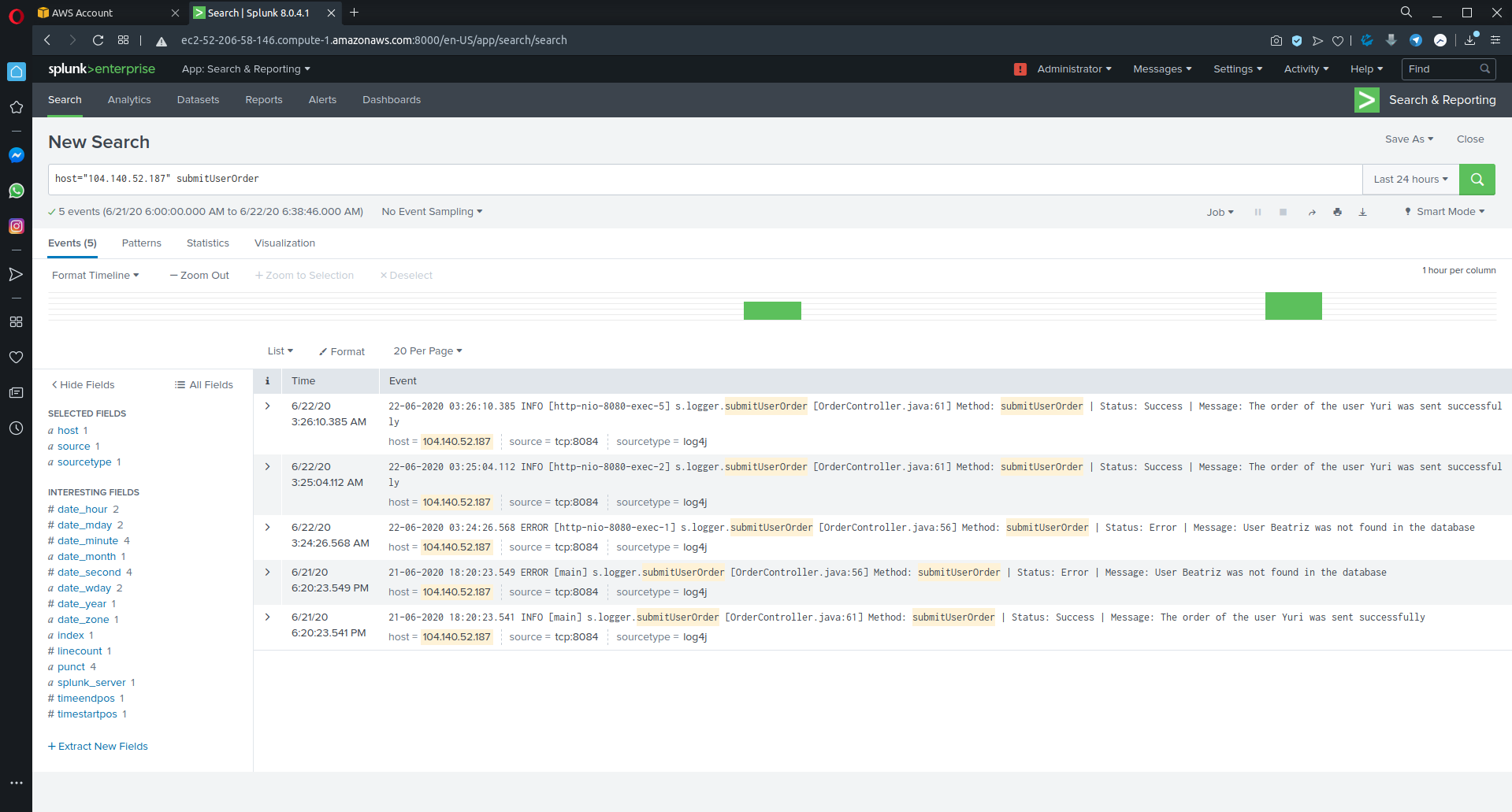Viewport: 1512px width, 812px height.
Task: Open bookmarks star in Opera sidebar
Action: coord(16,107)
